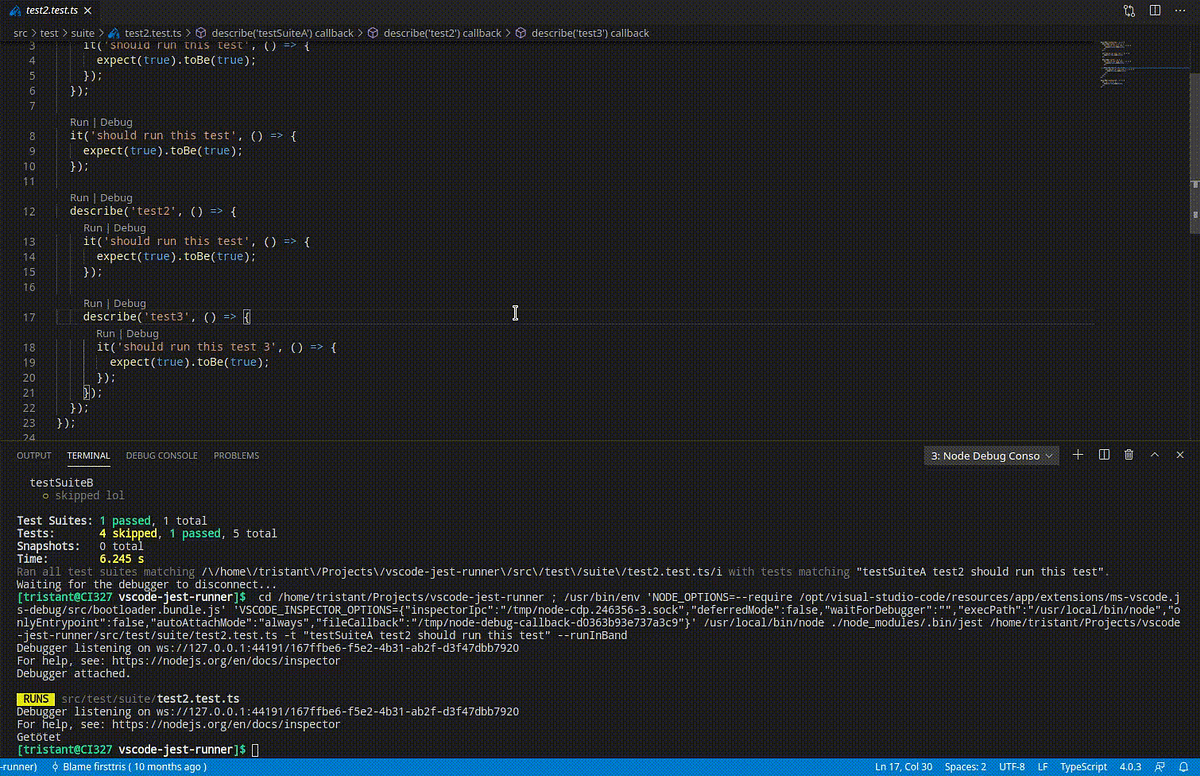Click expect(true).toBe(true) on line 19
The image size is (1200, 776).
tap(189, 363)
